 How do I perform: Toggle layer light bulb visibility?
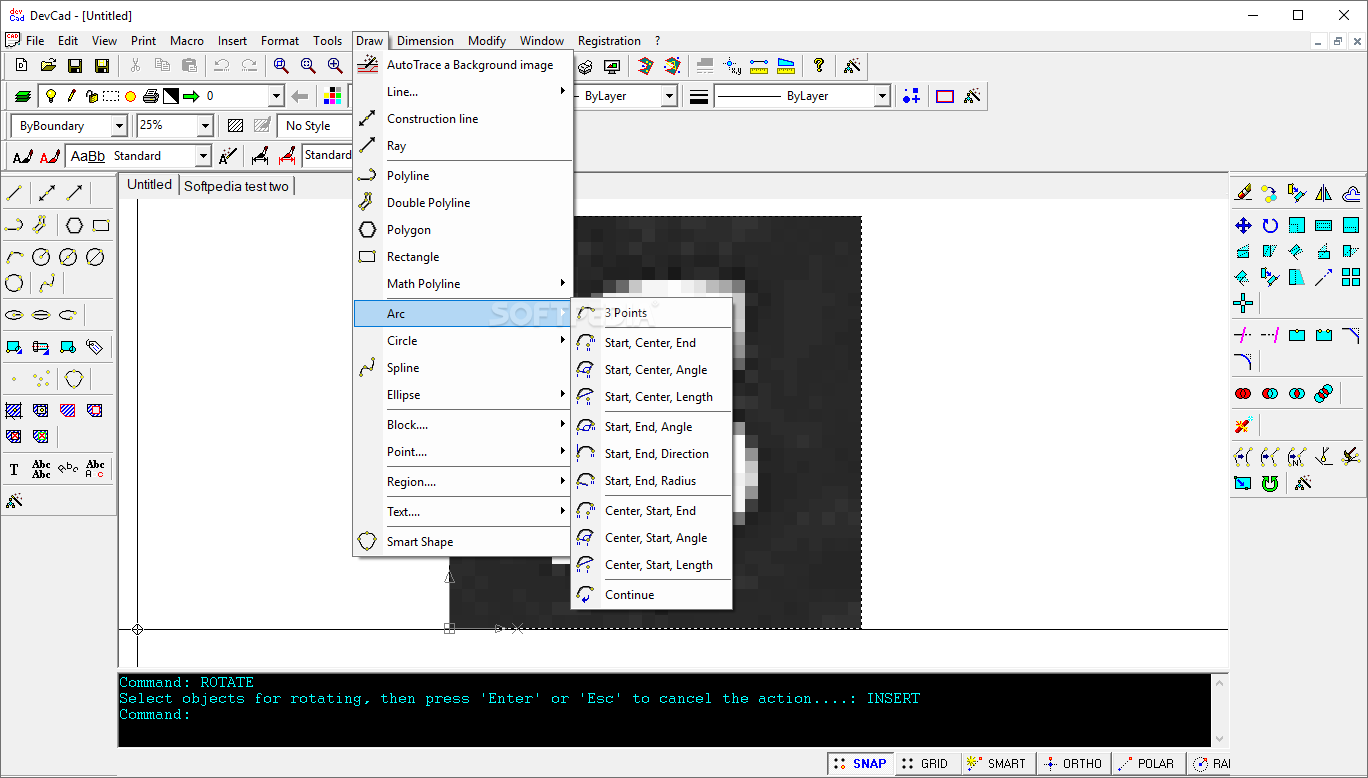tap(51, 96)
